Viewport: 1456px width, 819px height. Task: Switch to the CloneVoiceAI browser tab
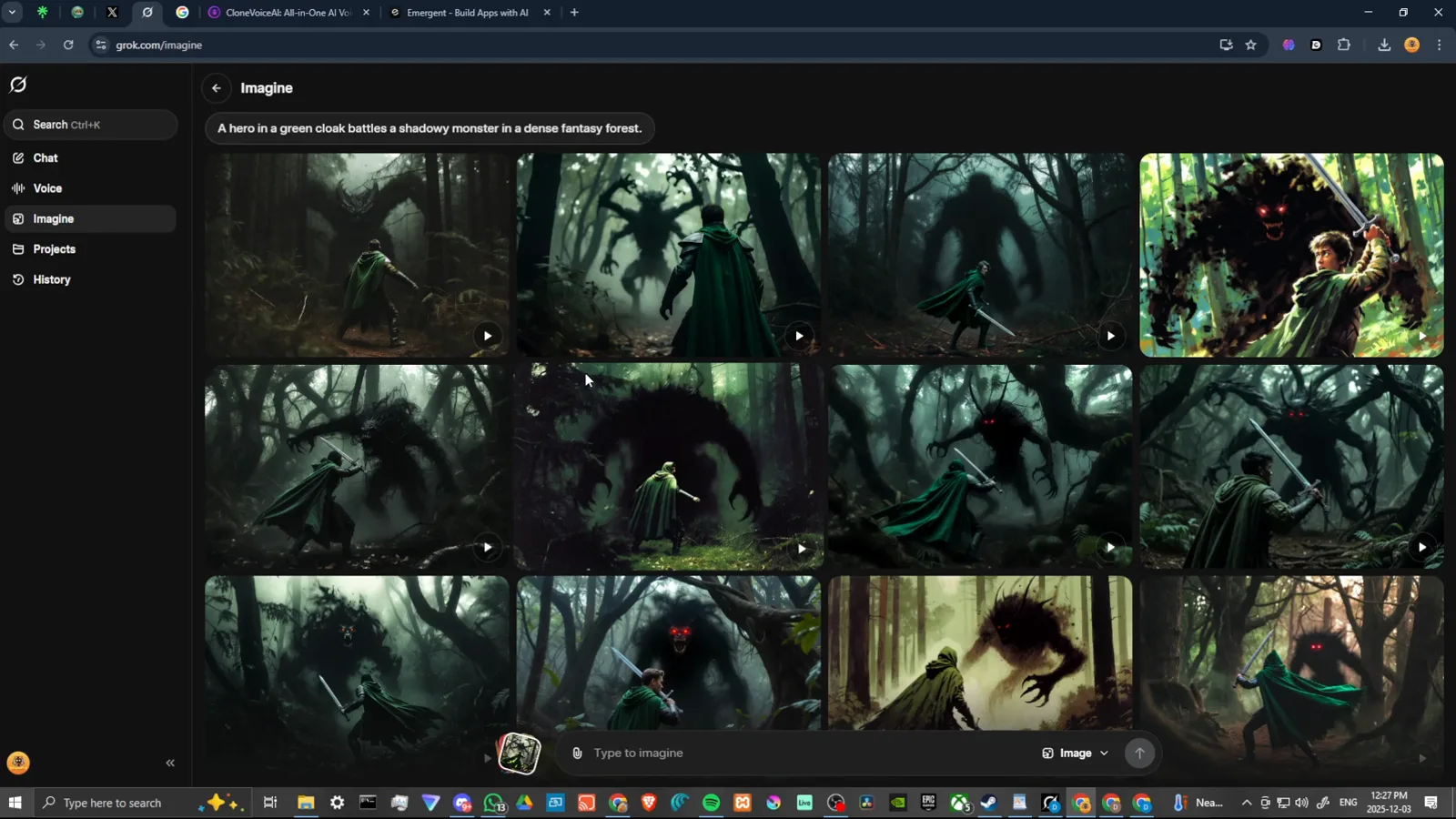[289, 13]
